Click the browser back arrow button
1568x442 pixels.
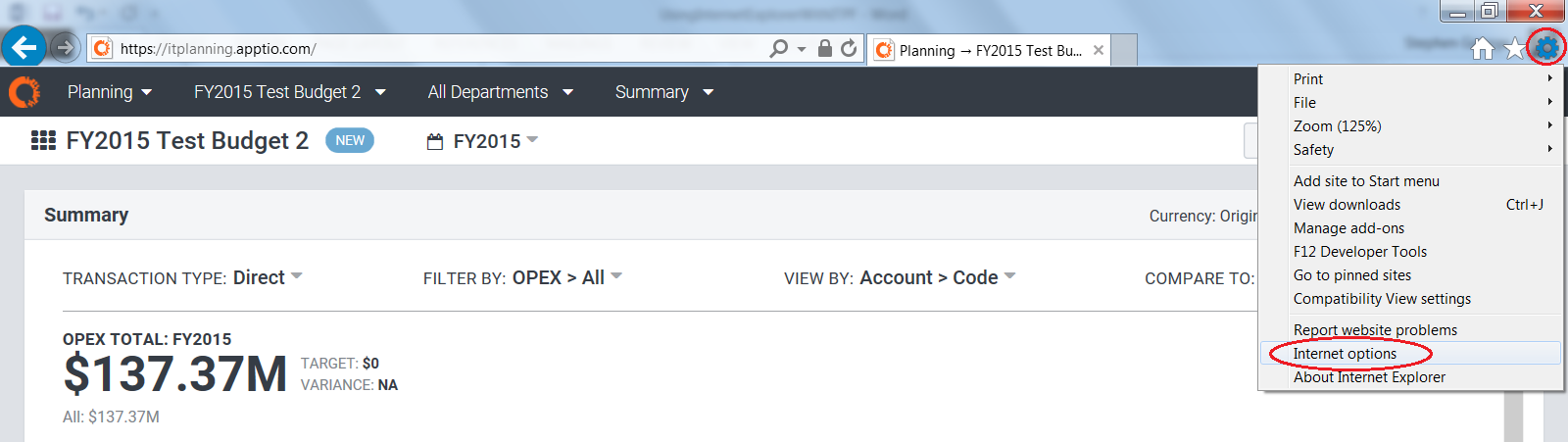(x=24, y=47)
